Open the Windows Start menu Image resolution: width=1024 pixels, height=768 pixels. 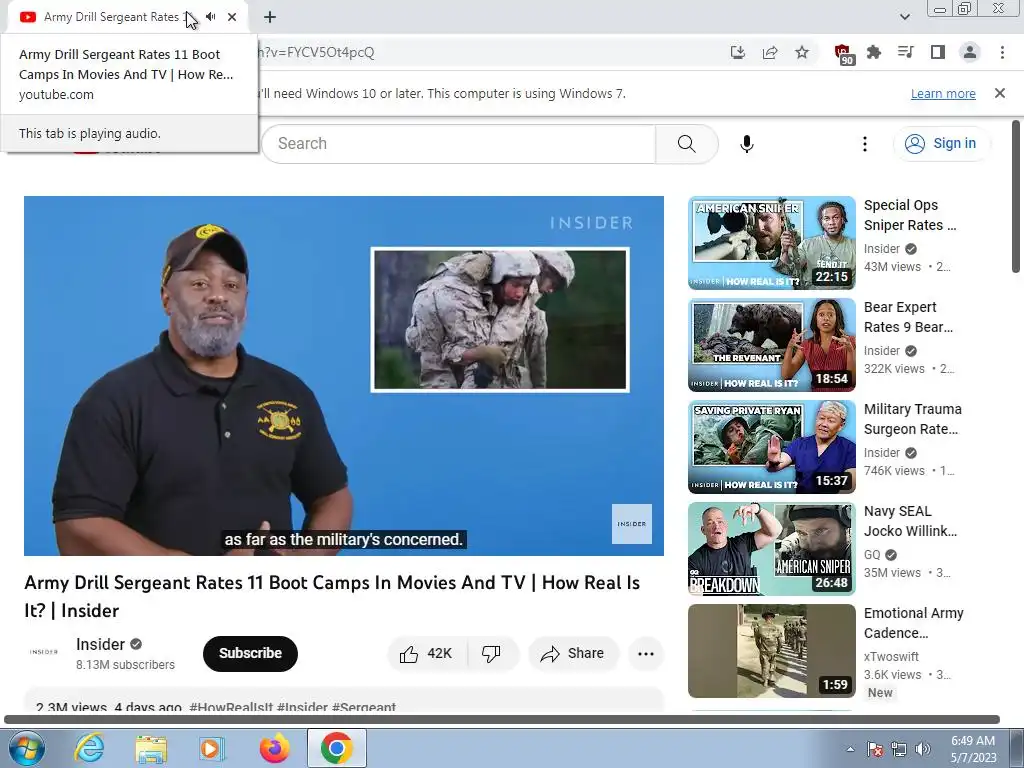(26, 748)
